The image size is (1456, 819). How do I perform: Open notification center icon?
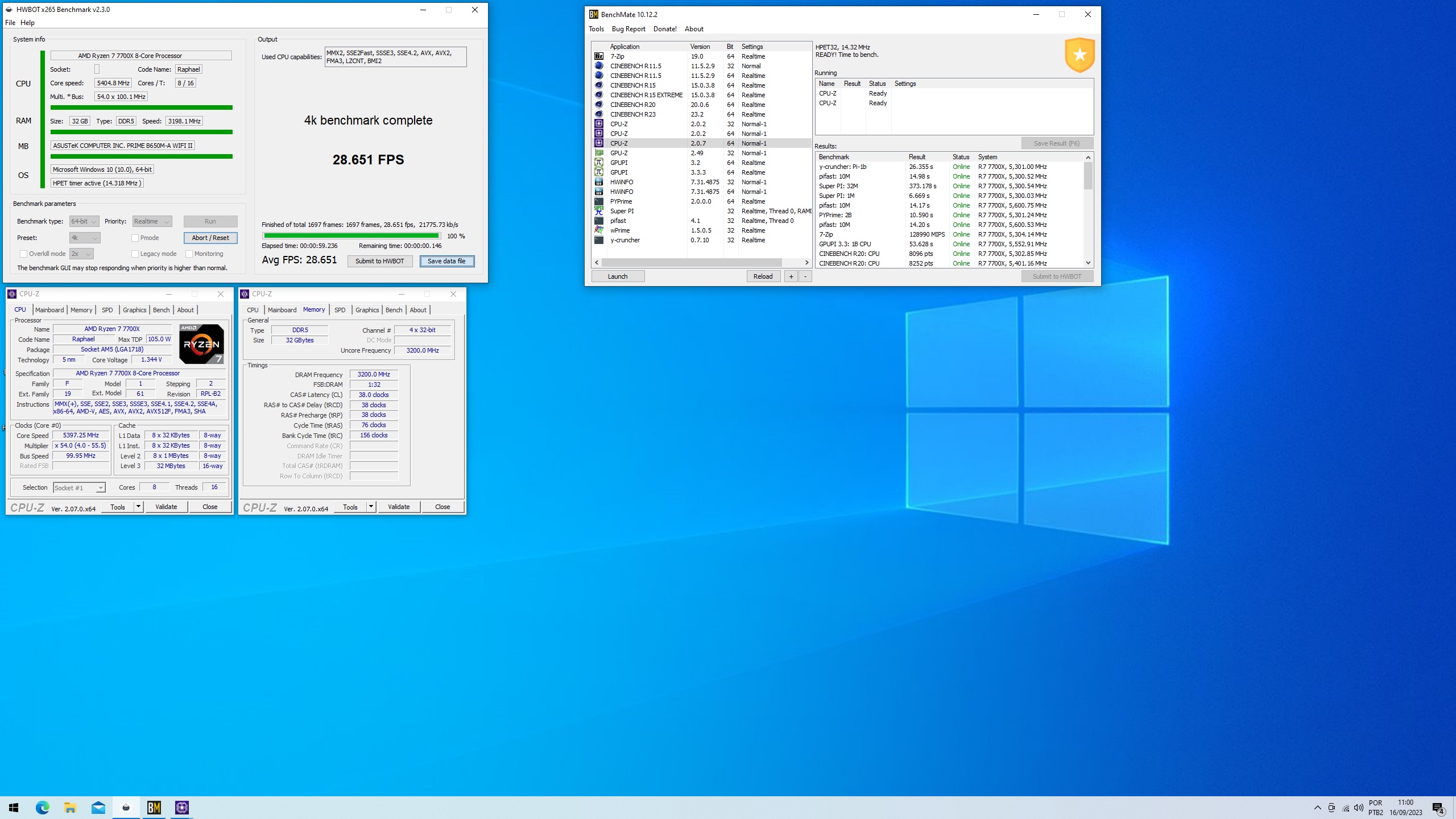click(x=1438, y=808)
